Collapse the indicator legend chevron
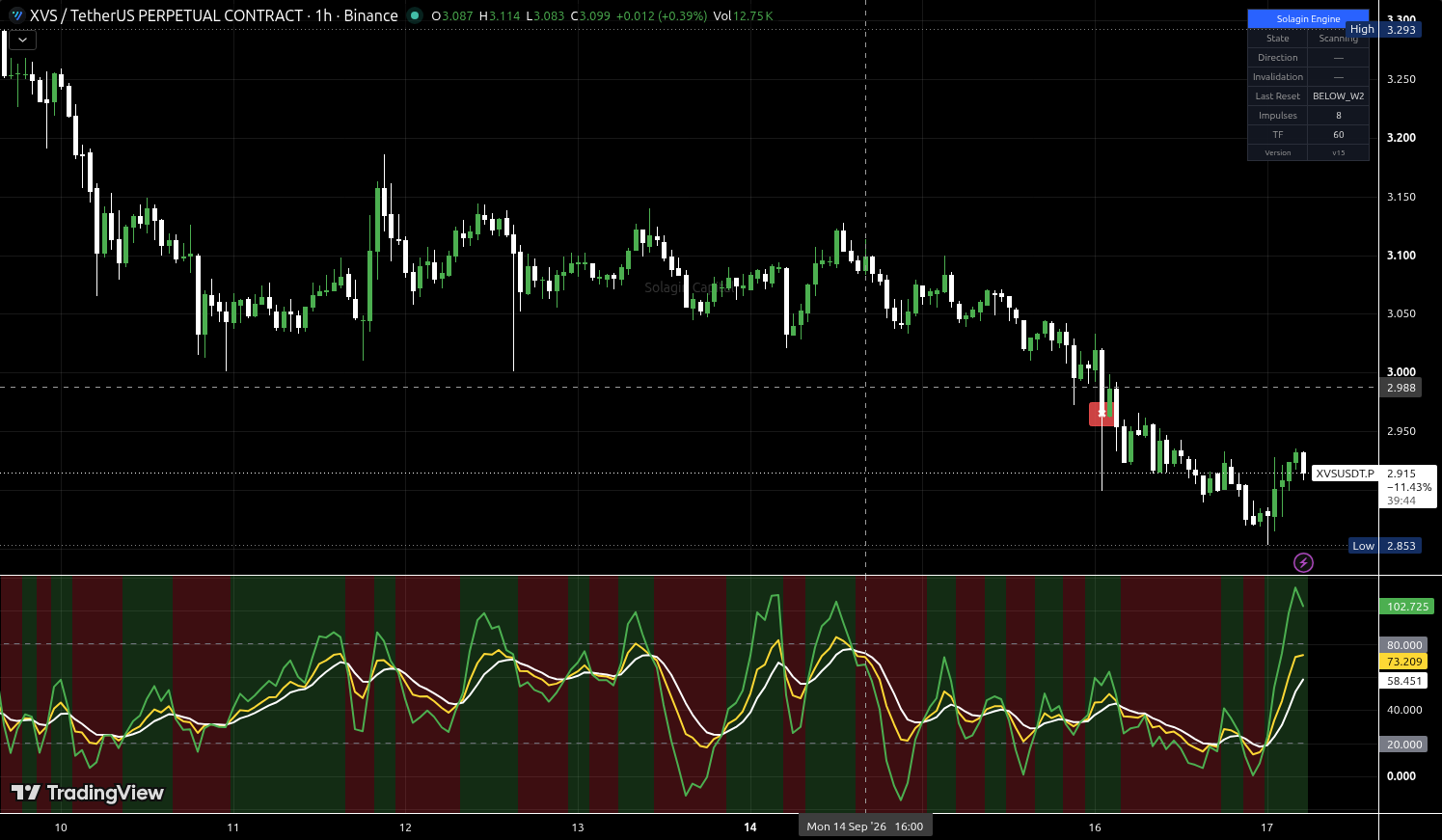Viewport: 1442px width, 840px height. pyautogui.click(x=22, y=40)
